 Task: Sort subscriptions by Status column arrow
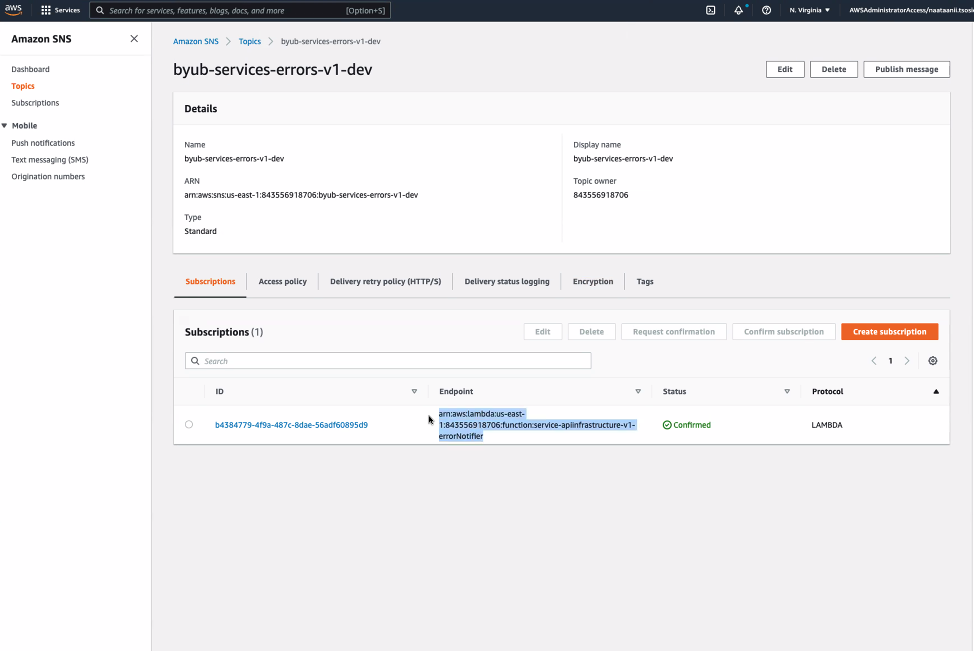pos(787,391)
